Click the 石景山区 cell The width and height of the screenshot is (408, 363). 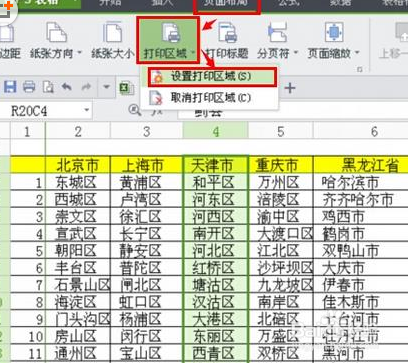click(78, 285)
